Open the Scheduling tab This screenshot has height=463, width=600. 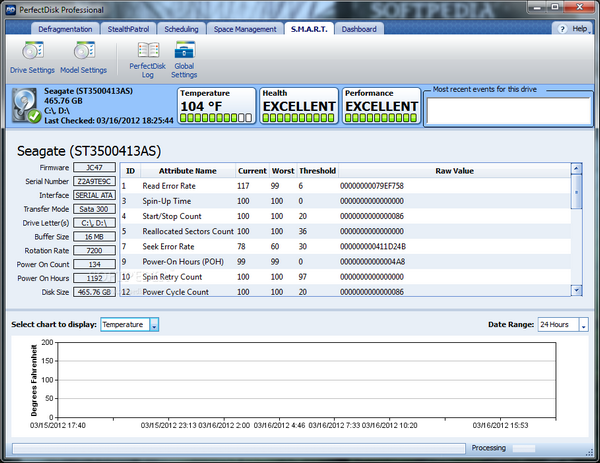pos(181,29)
